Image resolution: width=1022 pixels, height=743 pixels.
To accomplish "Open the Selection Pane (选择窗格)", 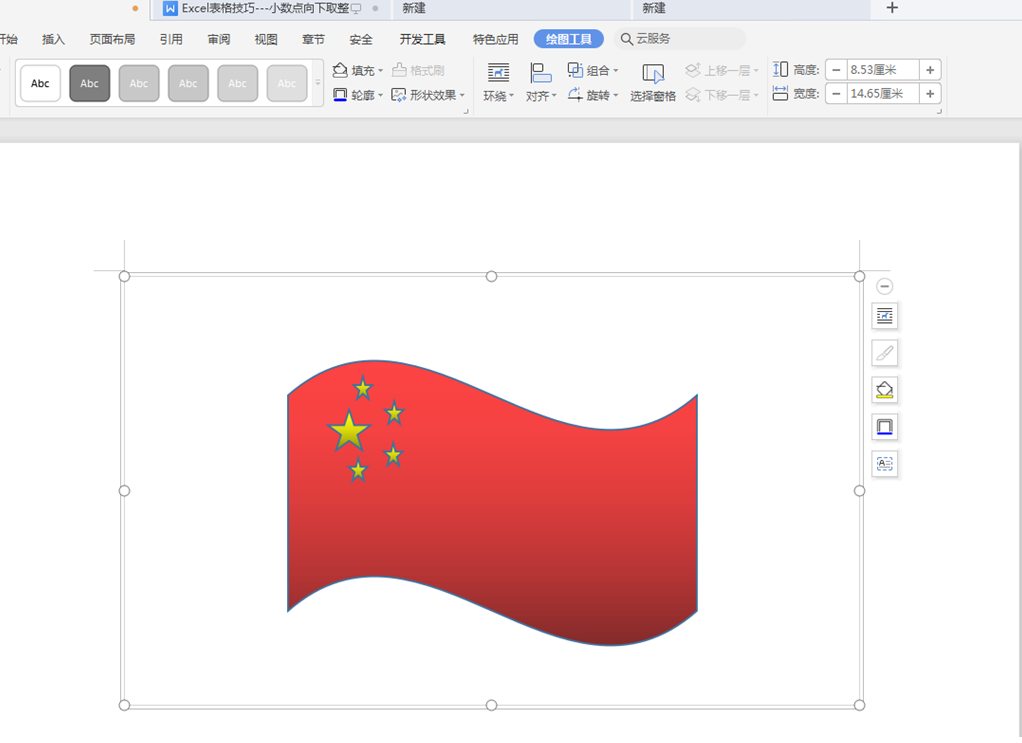I will (653, 83).
